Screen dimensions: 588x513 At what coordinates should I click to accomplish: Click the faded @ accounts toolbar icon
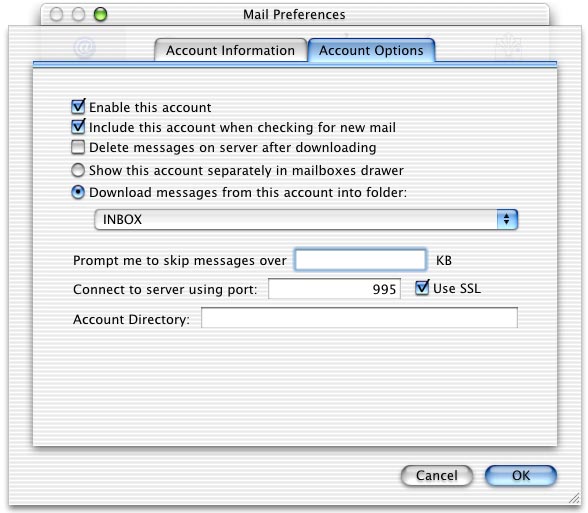tap(85, 48)
